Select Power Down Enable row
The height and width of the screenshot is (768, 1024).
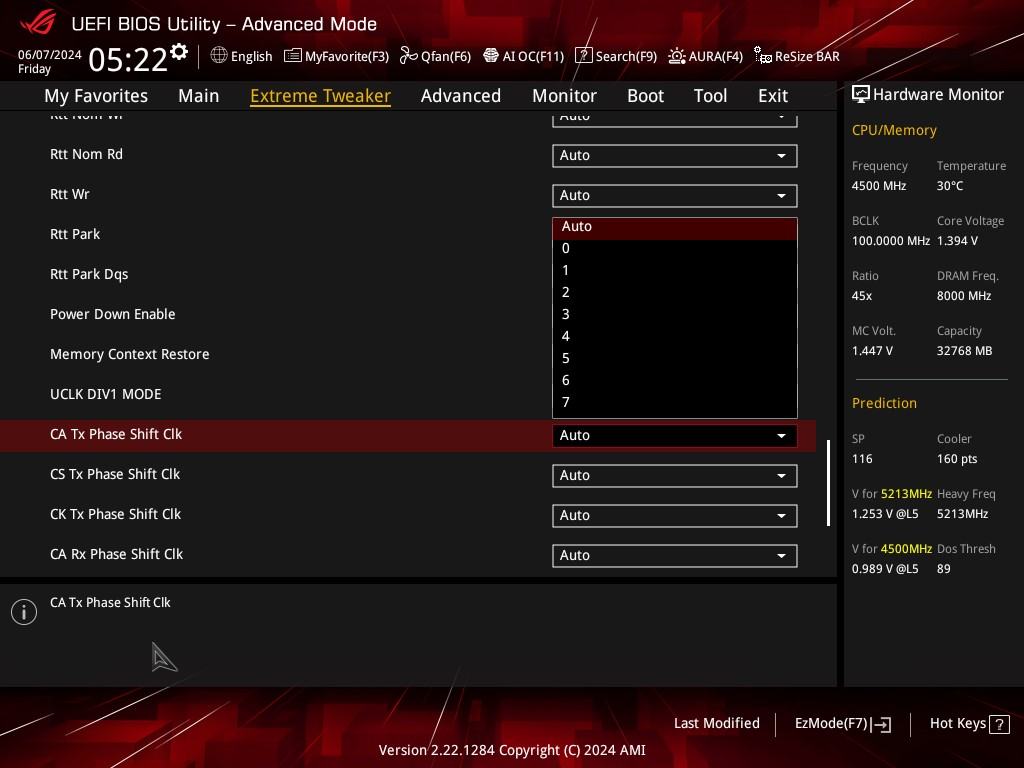(112, 314)
